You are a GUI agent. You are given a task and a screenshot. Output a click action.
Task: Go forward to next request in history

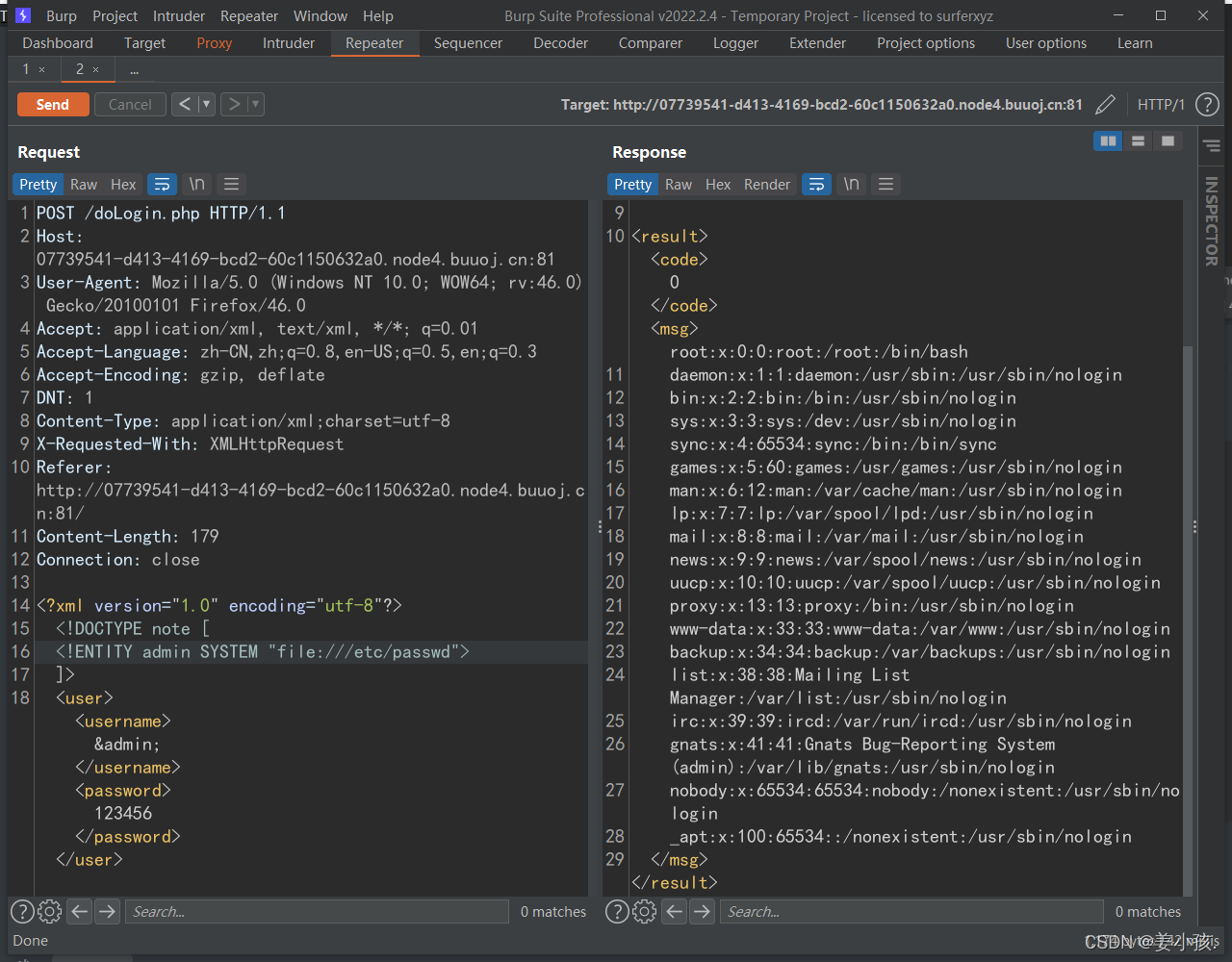(234, 105)
